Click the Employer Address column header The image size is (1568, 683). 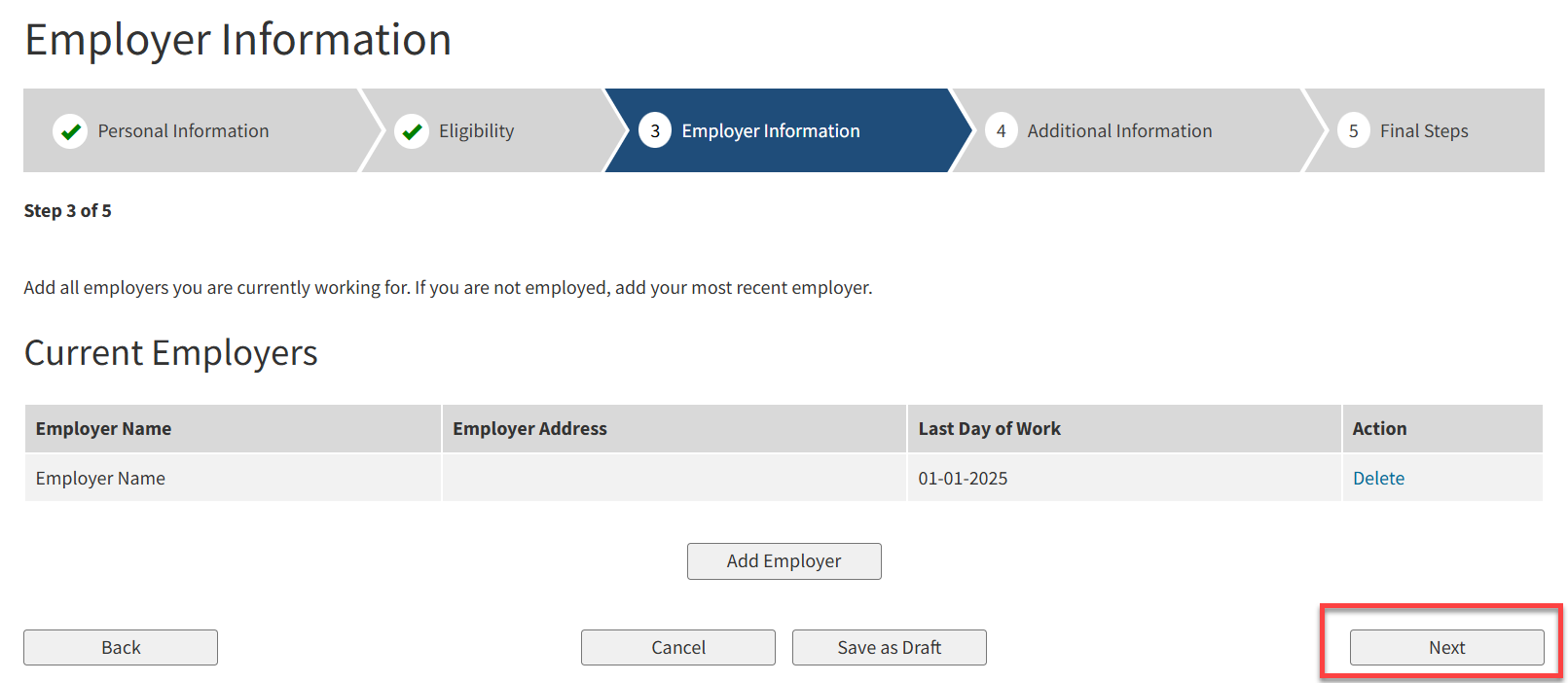click(x=529, y=429)
